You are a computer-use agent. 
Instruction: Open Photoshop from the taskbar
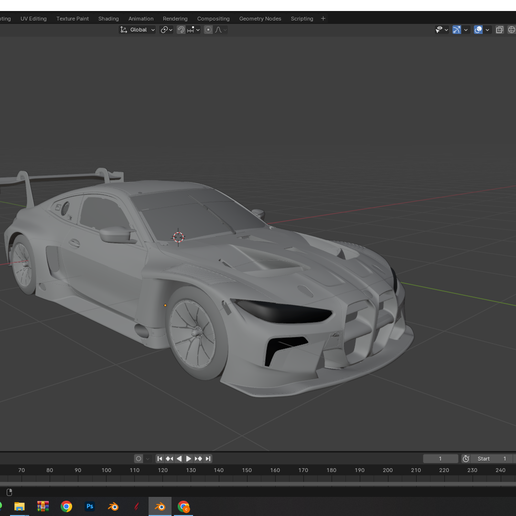pos(90,507)
